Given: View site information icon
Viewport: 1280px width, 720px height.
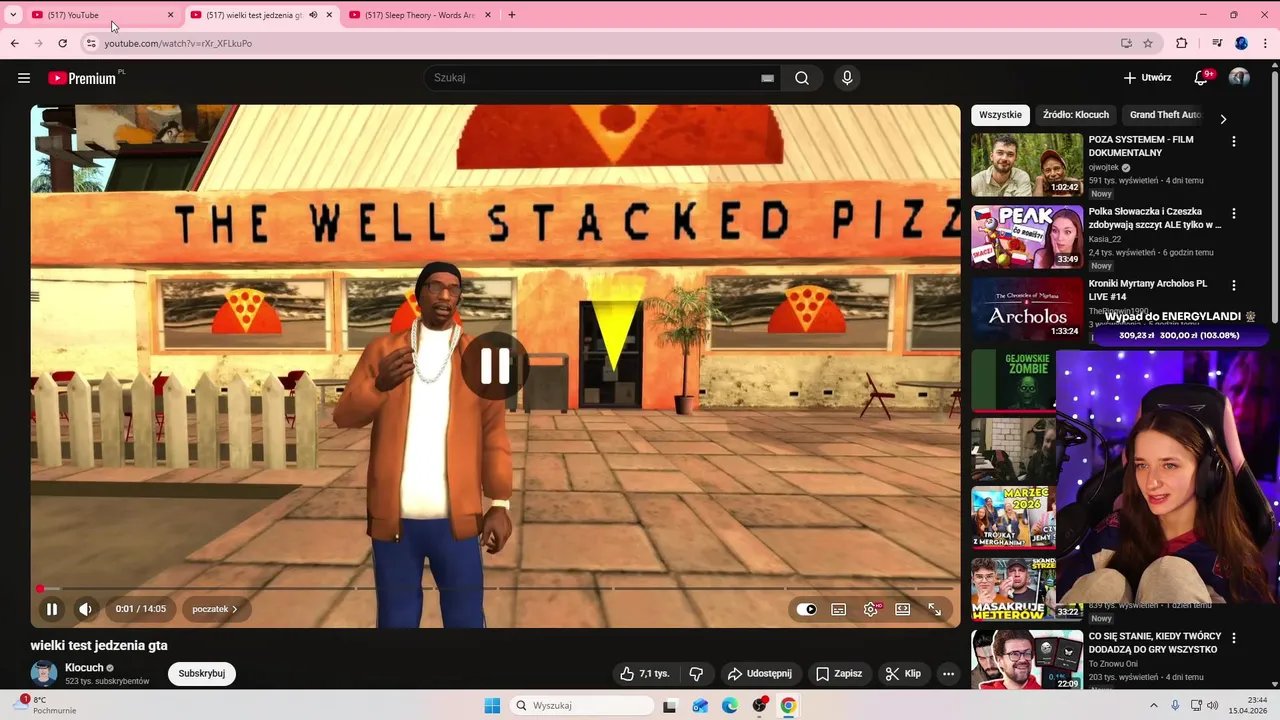Looking at the screenshot, I should [x=91, y=43].
